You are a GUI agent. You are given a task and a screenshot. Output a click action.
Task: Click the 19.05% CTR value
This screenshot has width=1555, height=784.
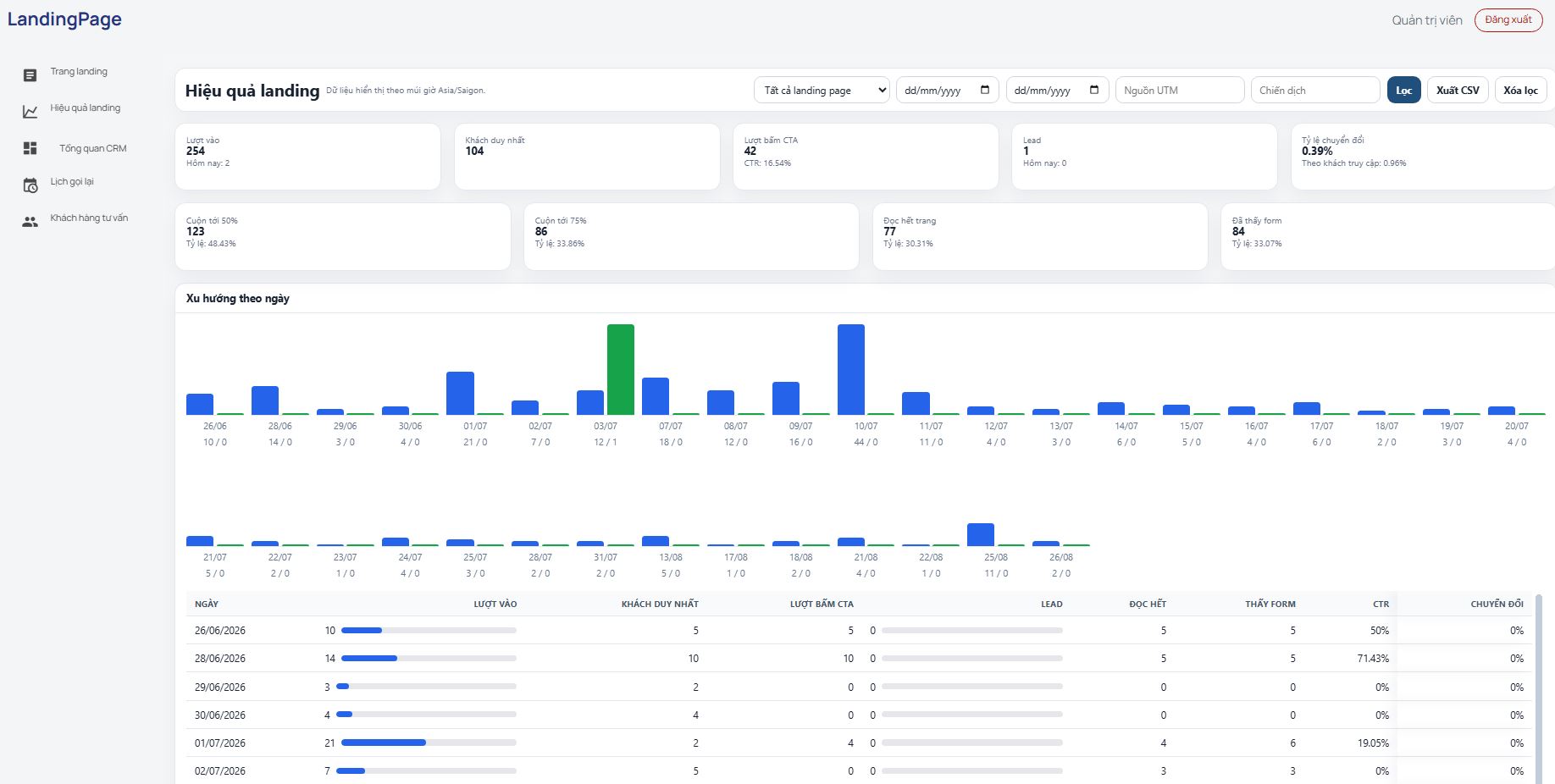pyautogui.click(x=1373, y=743)
